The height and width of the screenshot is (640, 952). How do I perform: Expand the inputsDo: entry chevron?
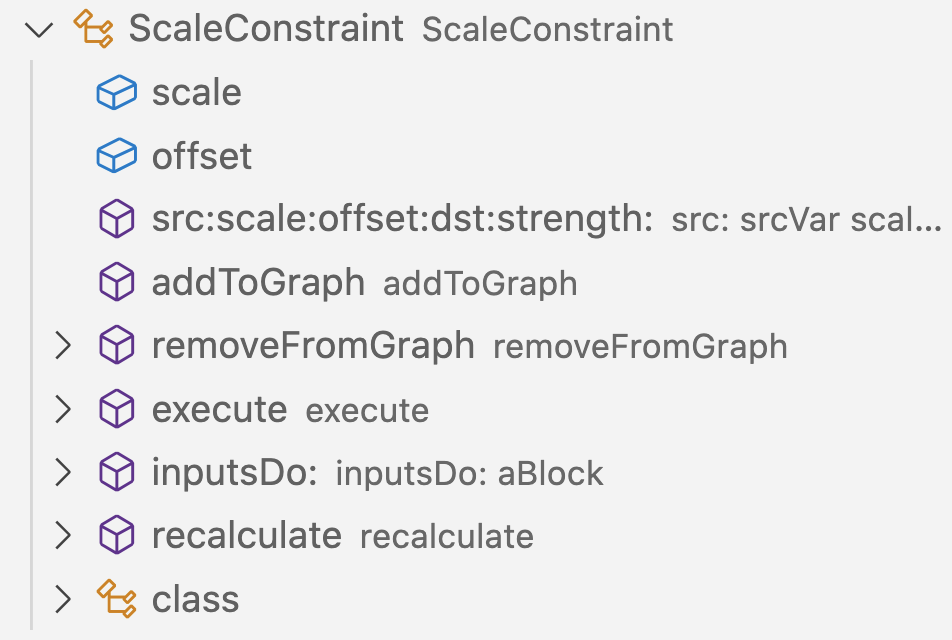(x=63, y=472)
